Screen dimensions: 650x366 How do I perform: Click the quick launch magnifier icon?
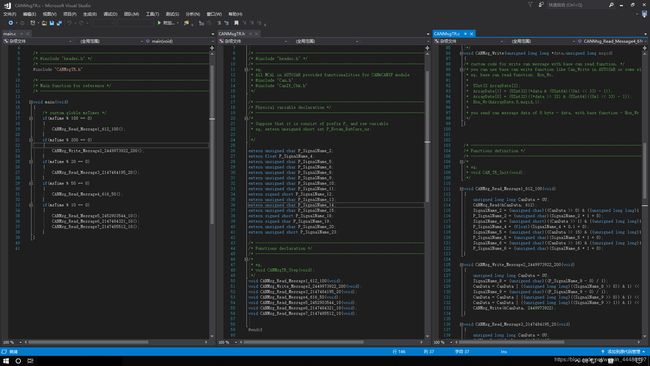point(611,5)
